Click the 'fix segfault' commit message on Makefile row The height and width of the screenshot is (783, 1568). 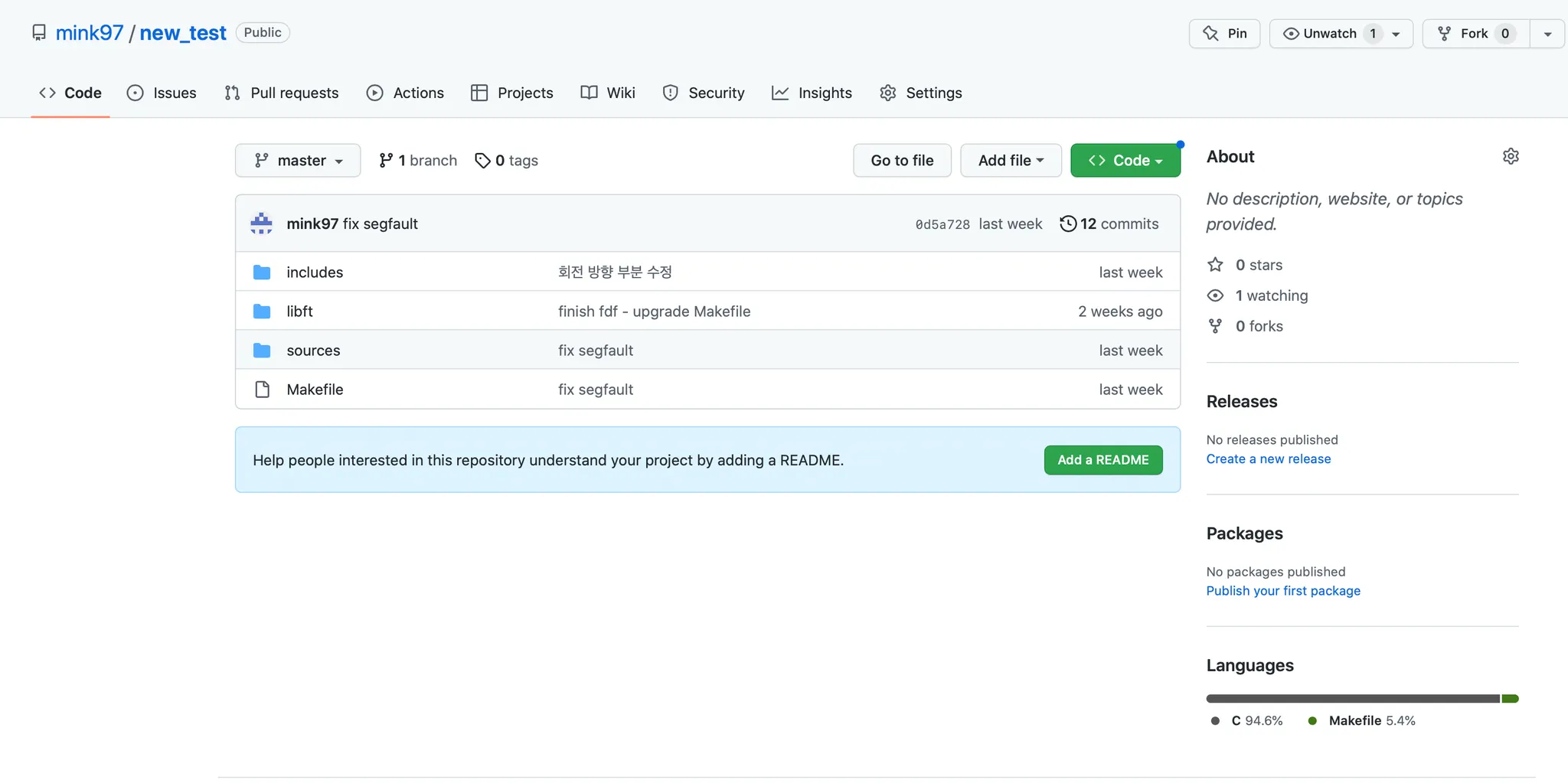(596, 390)
